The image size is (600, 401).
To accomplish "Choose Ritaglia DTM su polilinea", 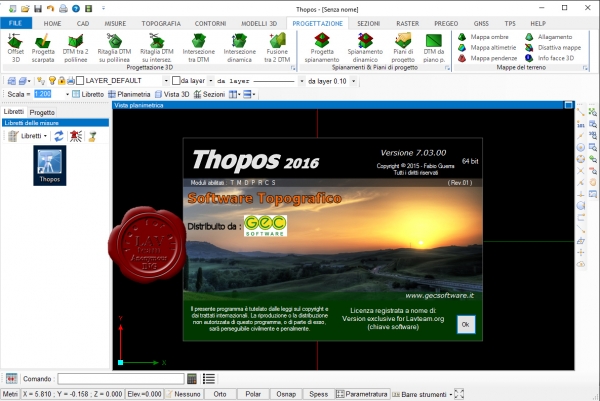I will pyautogui.click(x=114, y=48).
